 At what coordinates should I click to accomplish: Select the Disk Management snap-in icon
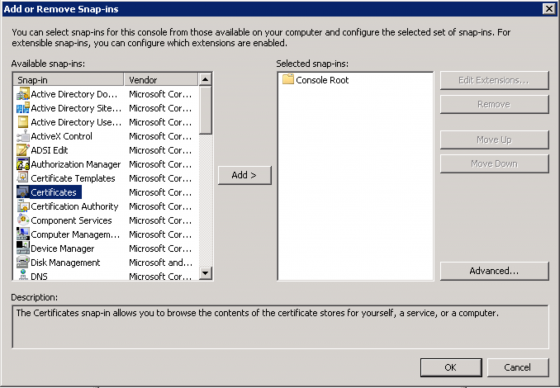click(23, 263)
